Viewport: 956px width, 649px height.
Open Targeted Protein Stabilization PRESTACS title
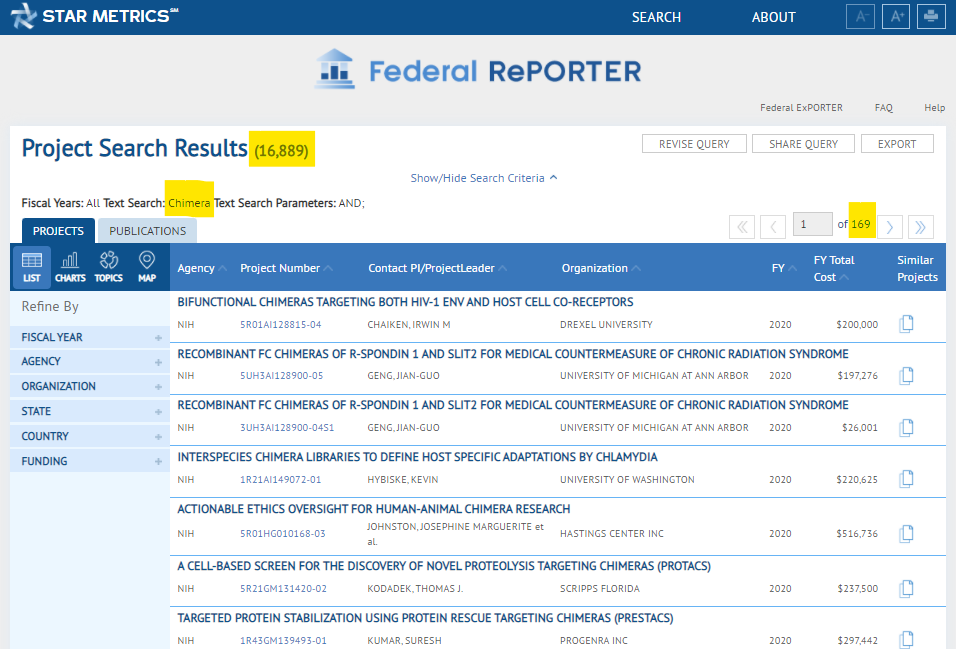[425, 618]
